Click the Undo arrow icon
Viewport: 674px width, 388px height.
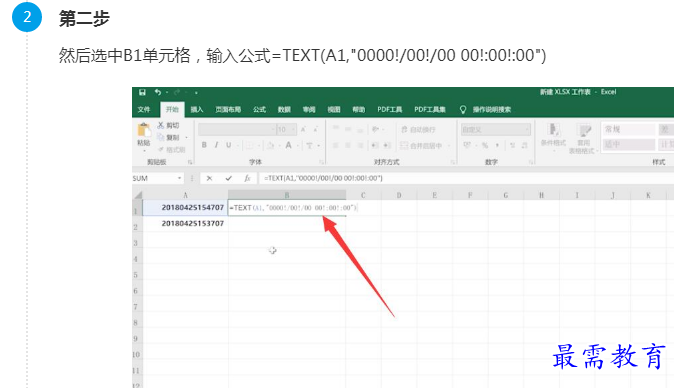158,92
